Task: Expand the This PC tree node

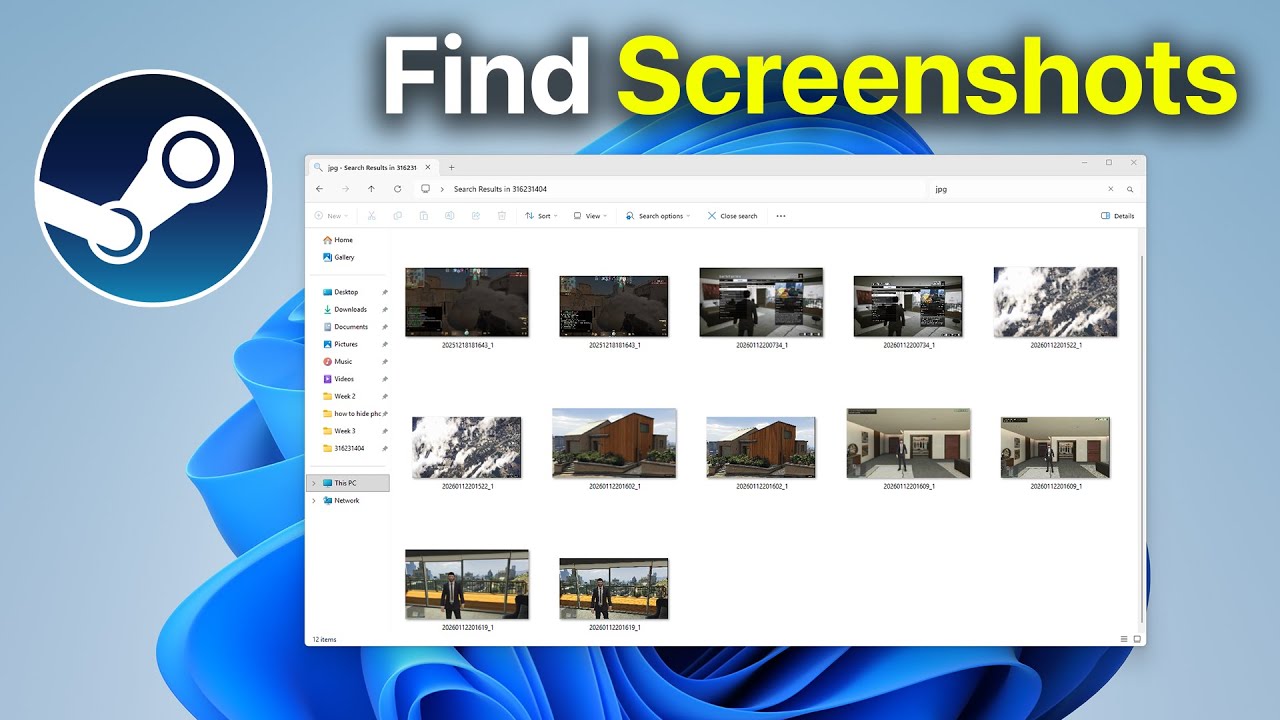Action: tap(313, 483)
